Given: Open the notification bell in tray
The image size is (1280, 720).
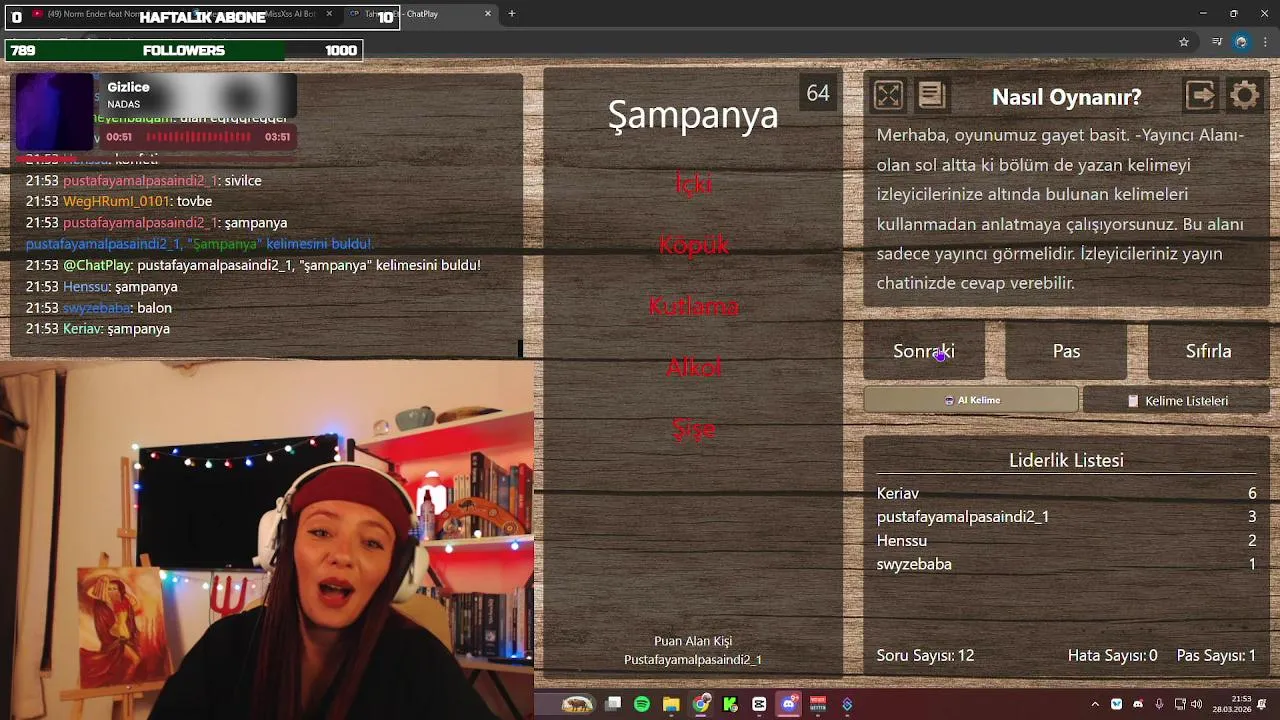Looking at the screenshot, I should tap(1262, 704).
